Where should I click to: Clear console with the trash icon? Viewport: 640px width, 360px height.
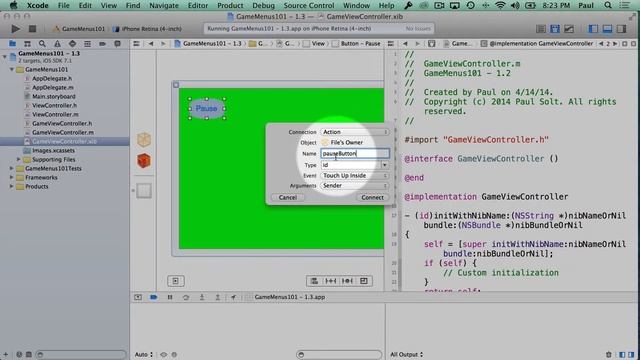pos(609,354)
